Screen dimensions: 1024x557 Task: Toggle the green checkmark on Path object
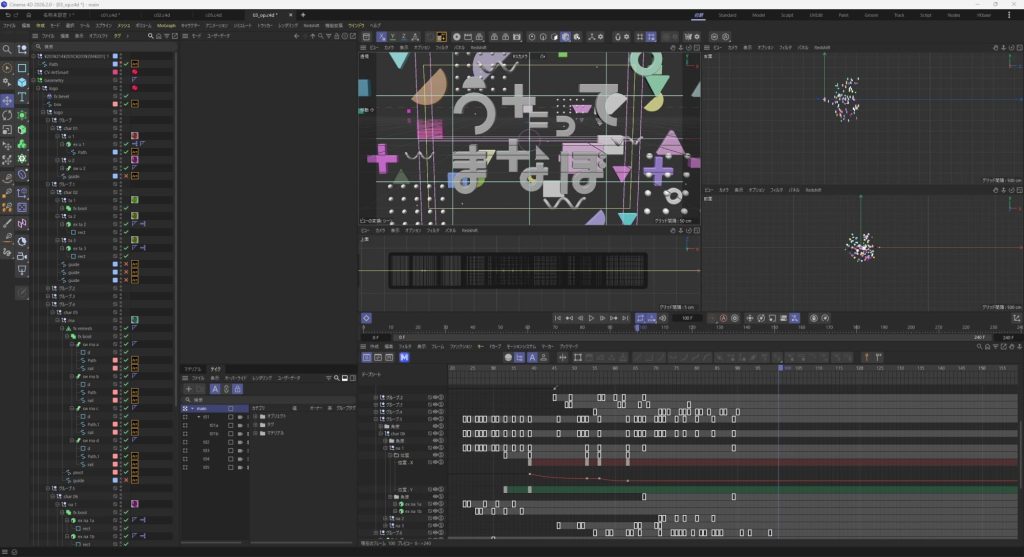[126, 64]
